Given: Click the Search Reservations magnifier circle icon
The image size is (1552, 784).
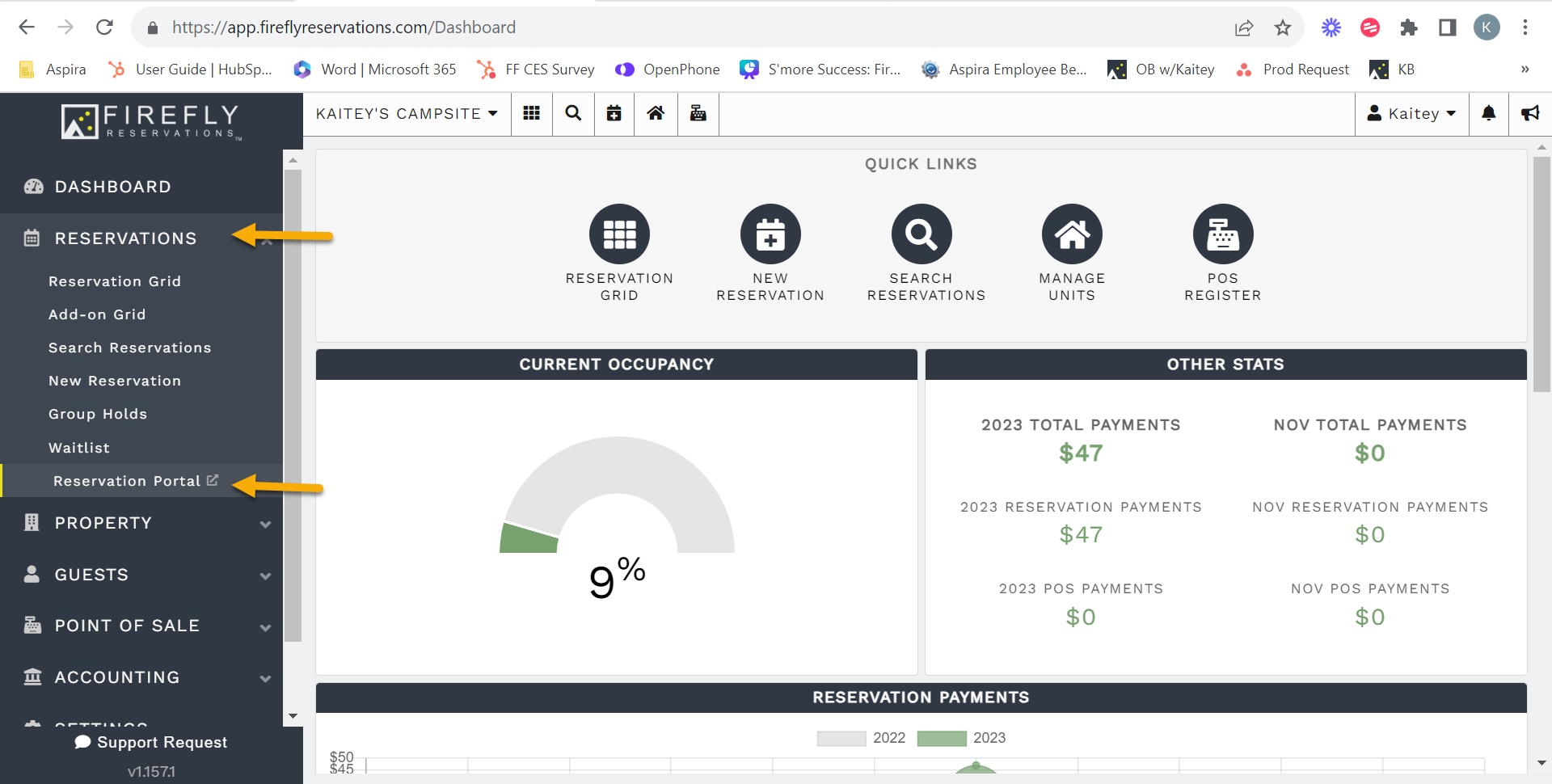Looking at the screenshot, I should pyautogui.click(x=921, y=234).
